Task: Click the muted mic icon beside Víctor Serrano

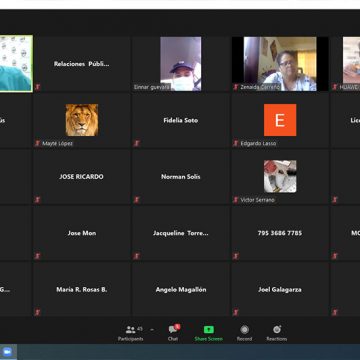Action: [x=236, y=200]
